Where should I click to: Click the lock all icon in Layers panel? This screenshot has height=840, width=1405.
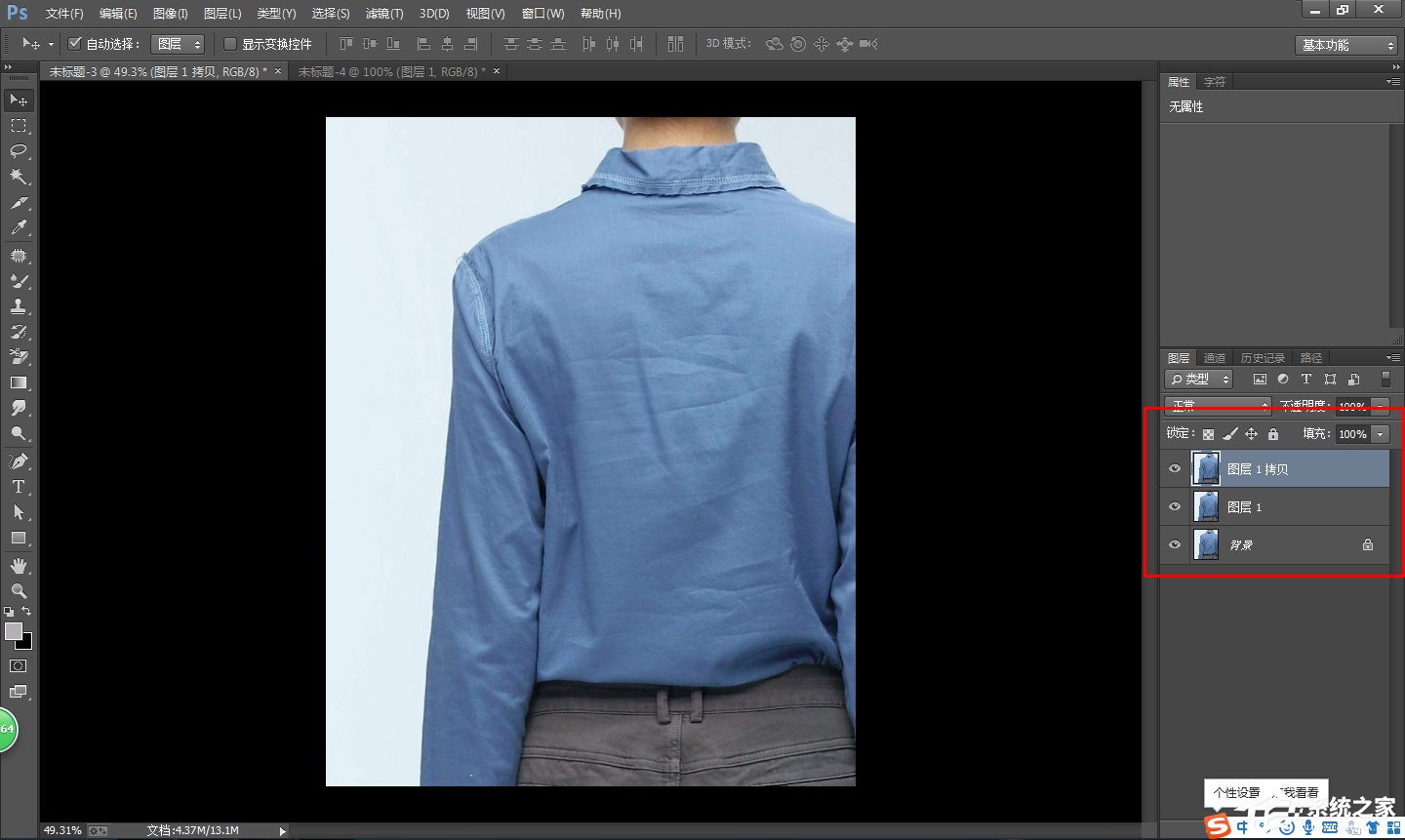pyautogui.click(x=1271, y=433)
